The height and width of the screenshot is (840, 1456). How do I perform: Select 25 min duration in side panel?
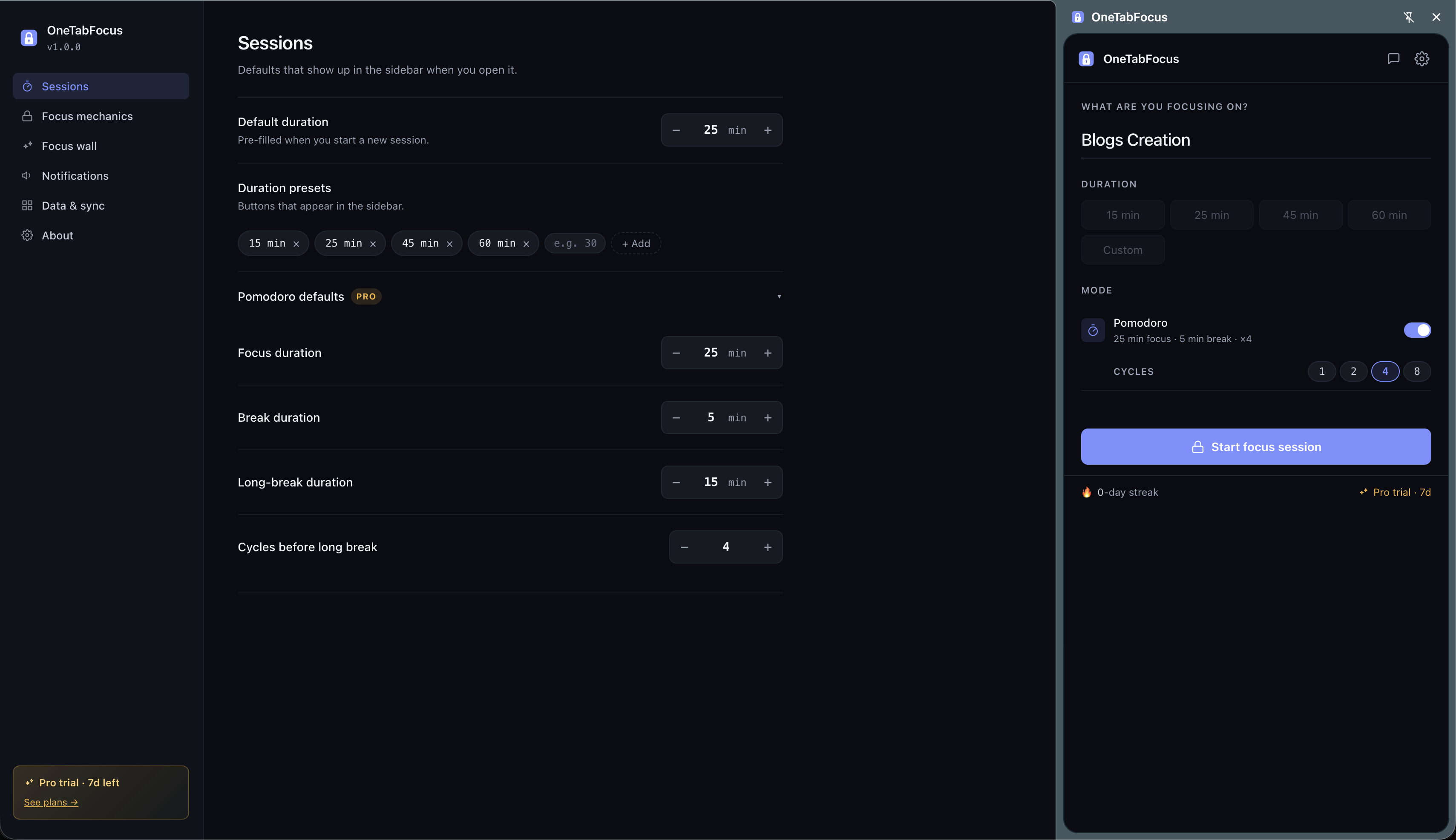1211,215
